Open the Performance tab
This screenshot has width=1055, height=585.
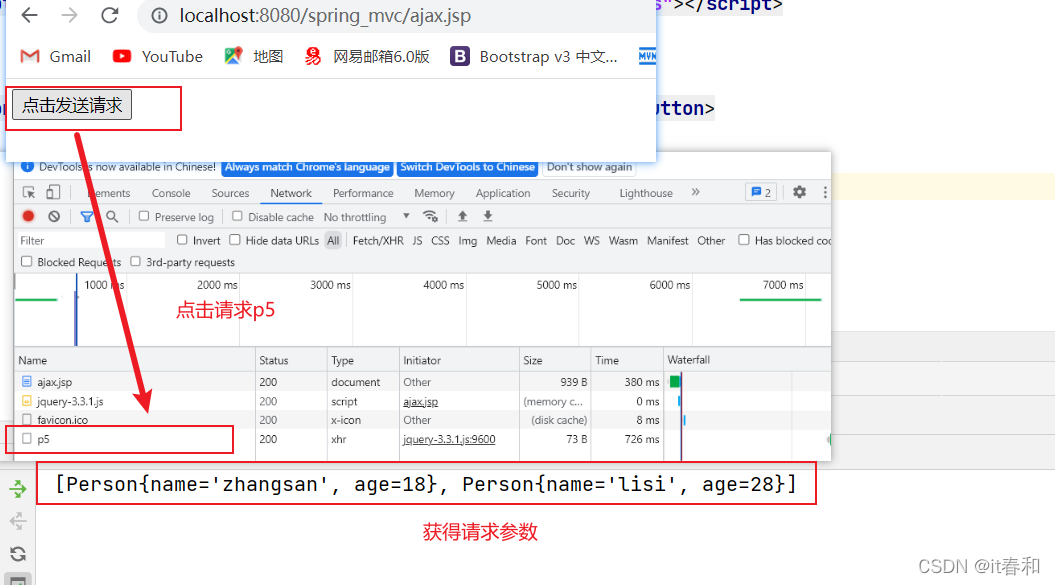(x=363, y=193)
